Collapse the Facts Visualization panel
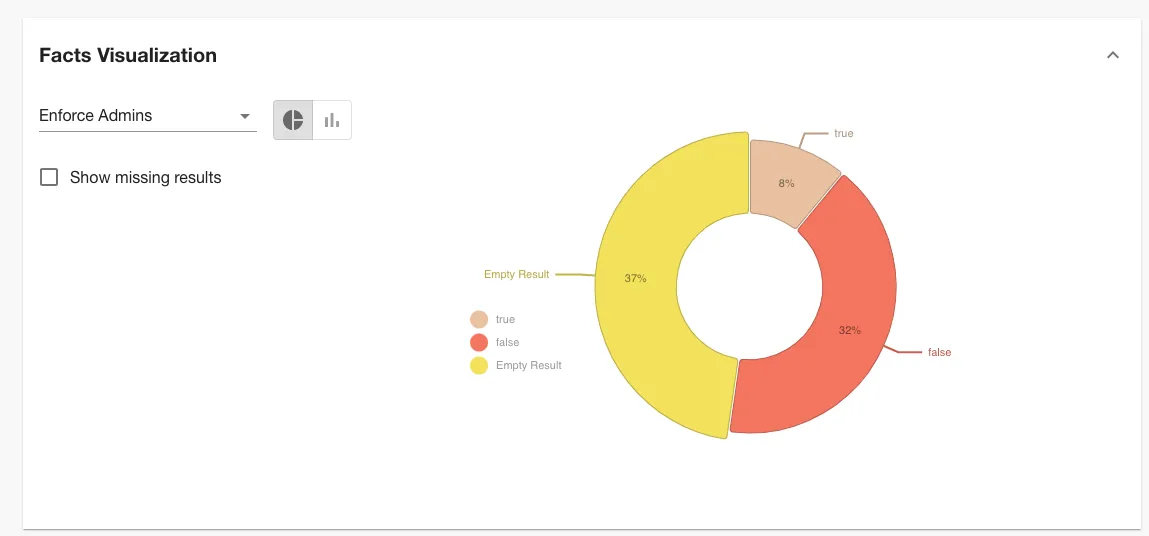 coord(1112,56)
